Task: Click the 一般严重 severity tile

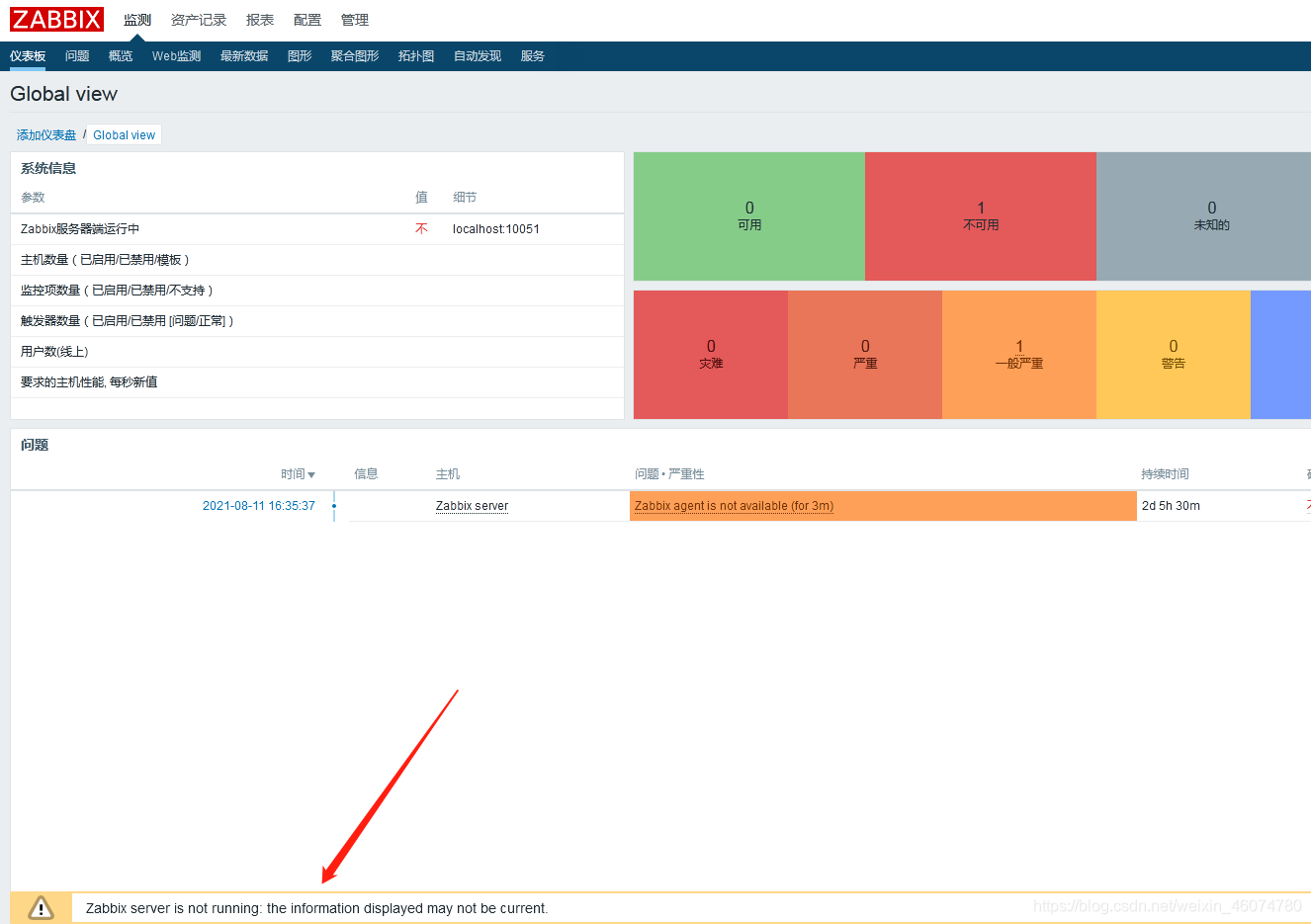Action: click(x=1019, y=355)
